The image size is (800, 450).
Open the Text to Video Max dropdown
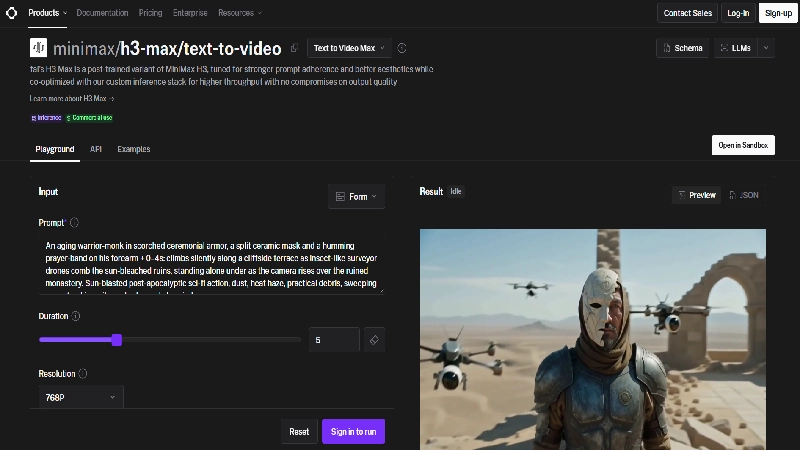click(349, 48)
